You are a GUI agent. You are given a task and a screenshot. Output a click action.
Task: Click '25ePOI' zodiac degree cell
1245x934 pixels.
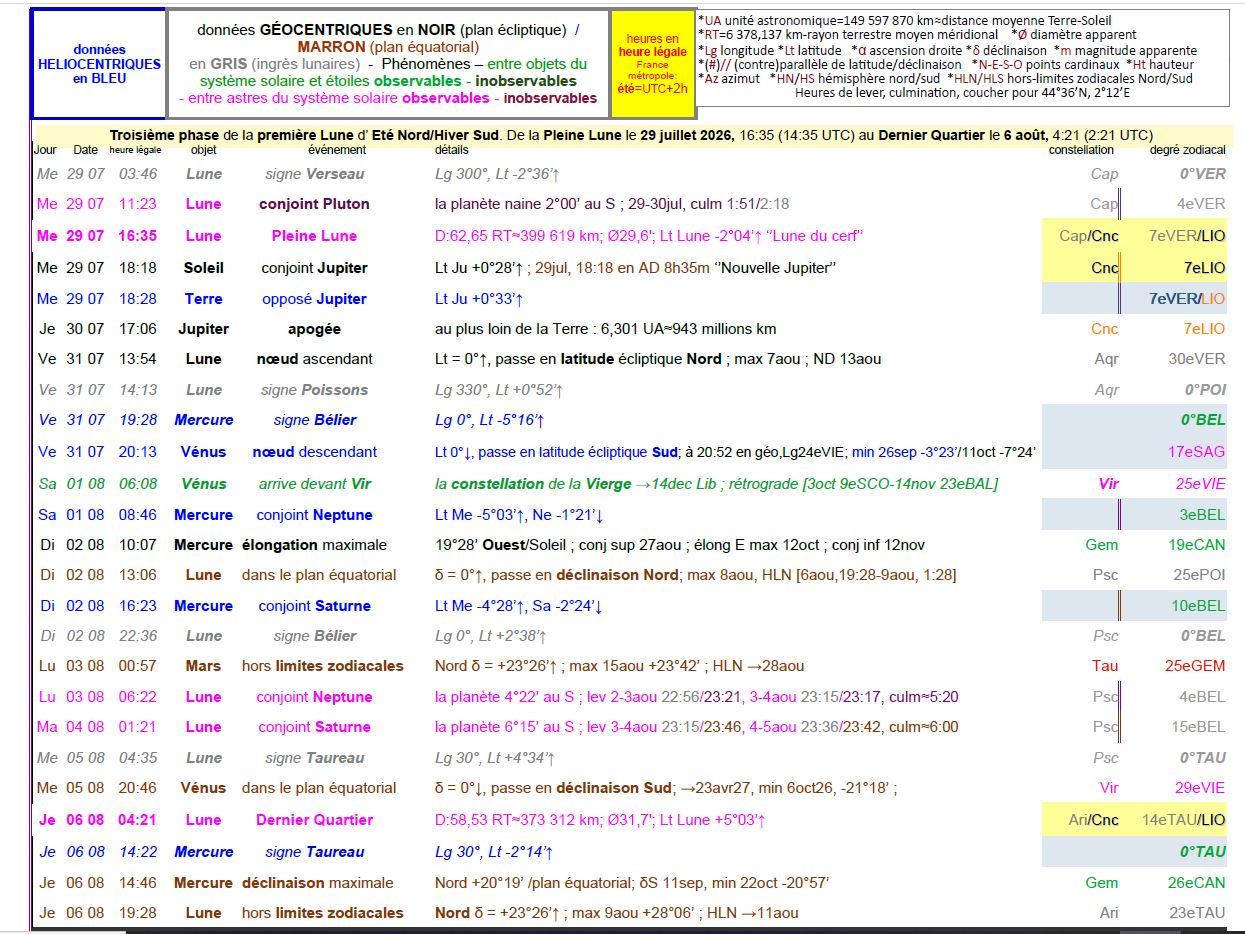click(x=1199, y=575)
